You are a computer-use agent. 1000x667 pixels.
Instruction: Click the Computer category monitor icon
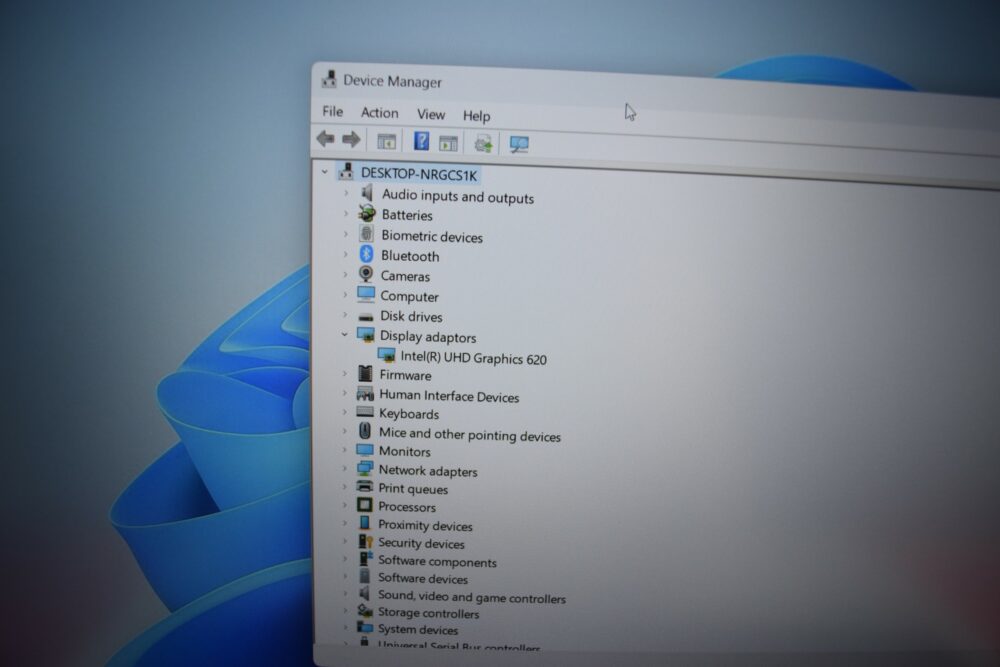(x=366, y=294)
